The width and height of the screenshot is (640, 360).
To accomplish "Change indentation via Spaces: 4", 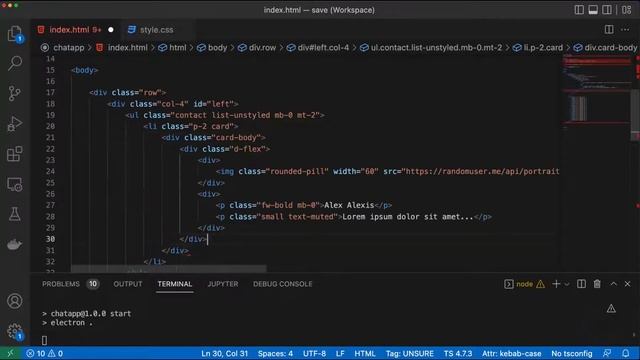I will pyautogui.click(x=275, y=353).
